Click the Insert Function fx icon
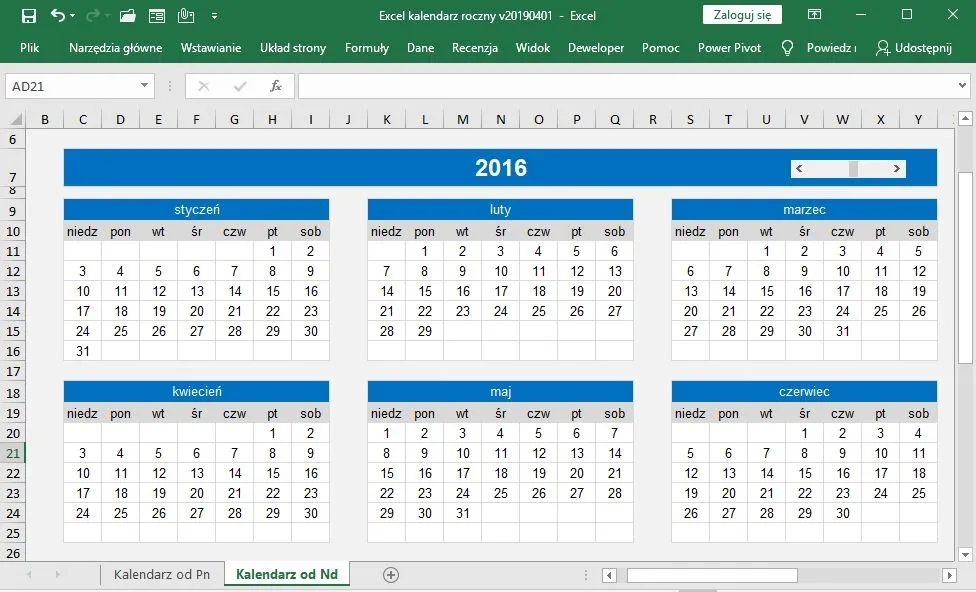The height and width of the screenshot is (592, 976). tap(275, 87)
